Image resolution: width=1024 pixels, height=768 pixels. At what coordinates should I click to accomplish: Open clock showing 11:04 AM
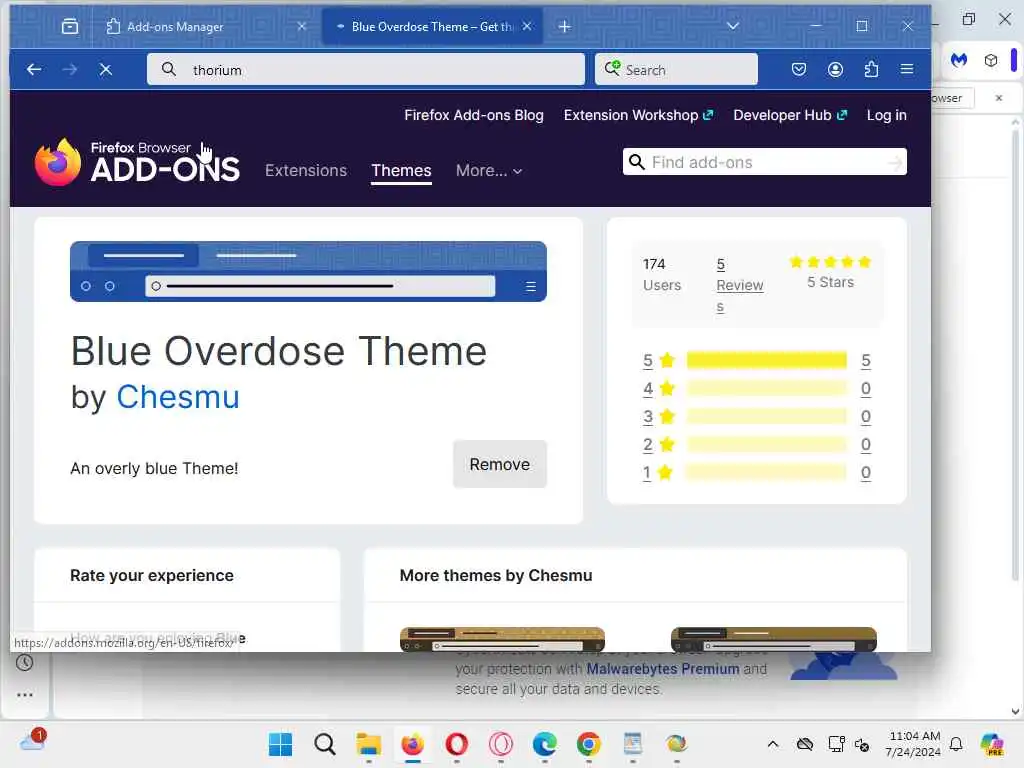[x=914, y=744]
